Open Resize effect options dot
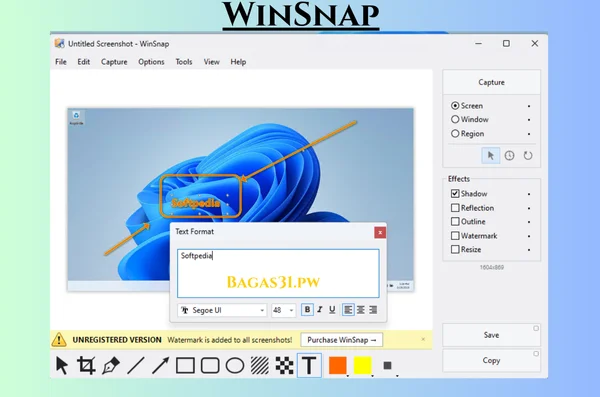The image size is (600, 397). coord(529,250)
